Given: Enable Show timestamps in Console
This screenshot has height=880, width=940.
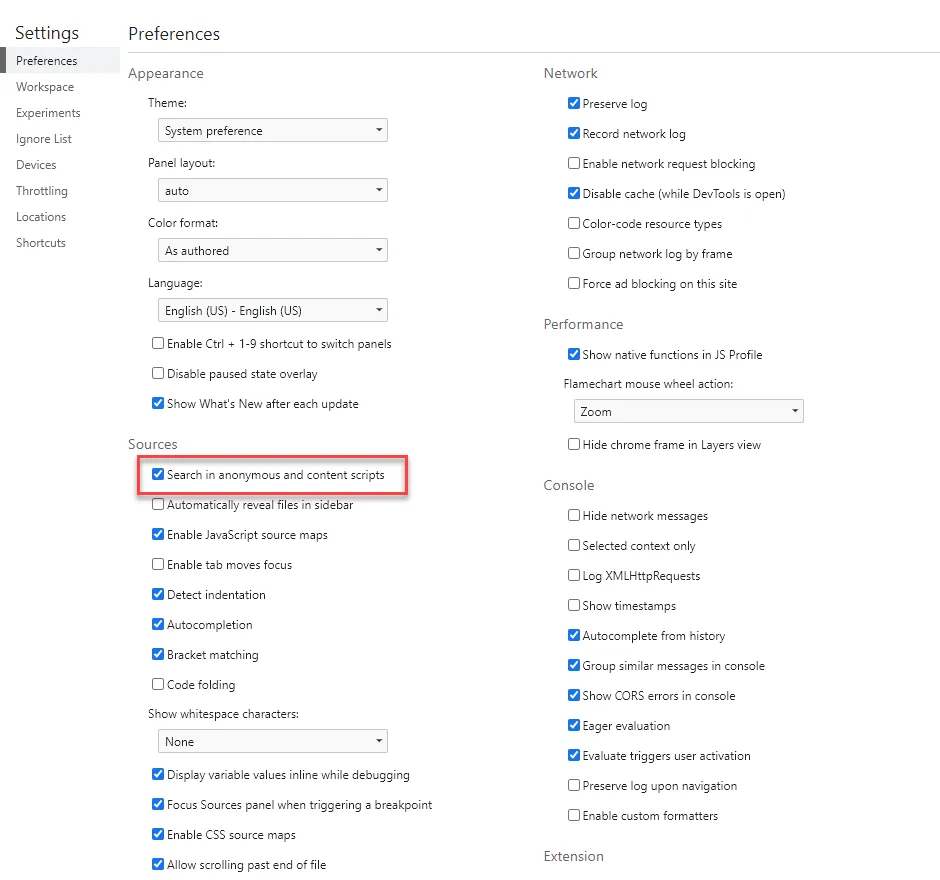Looking at the screenshot, I should tap(574, 606).
